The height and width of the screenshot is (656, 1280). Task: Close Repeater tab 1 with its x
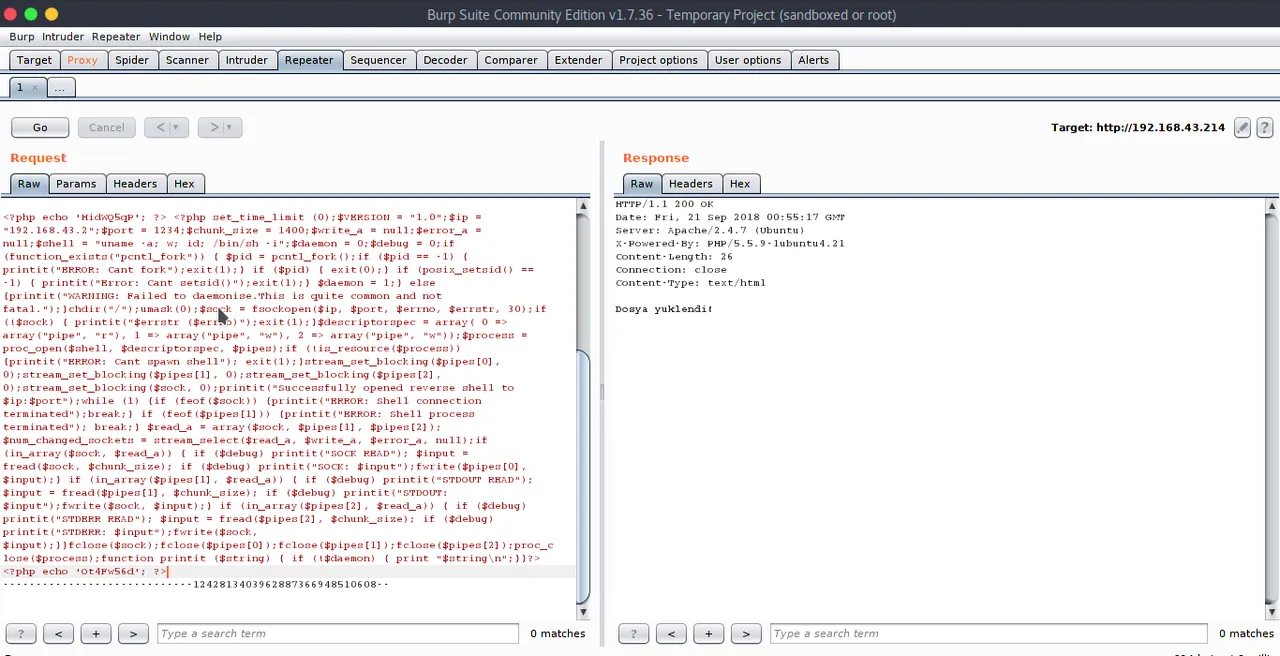coord(34,88)
